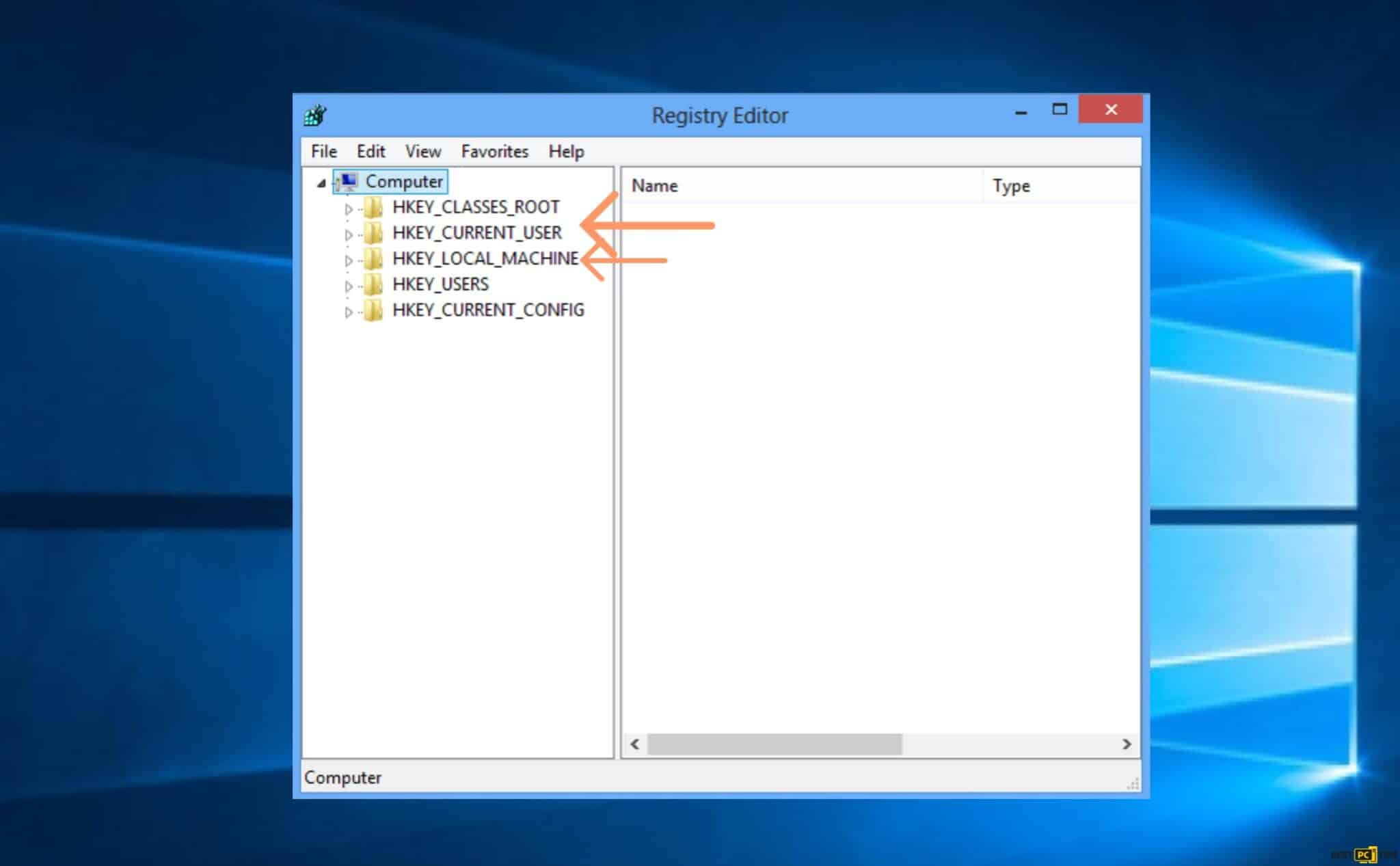Select the Computer tree label
The image size is (1400, 866).
(404, 181)
